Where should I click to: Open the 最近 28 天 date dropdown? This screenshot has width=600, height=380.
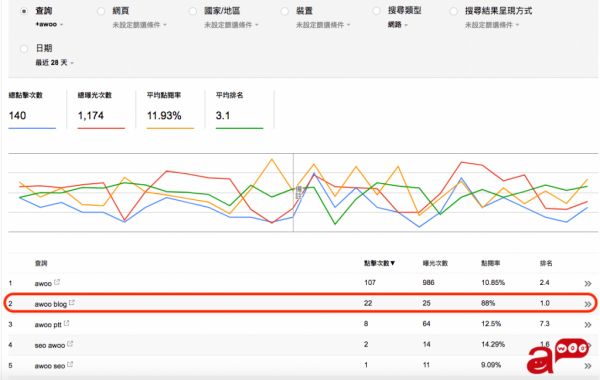[x=54, y=62]
